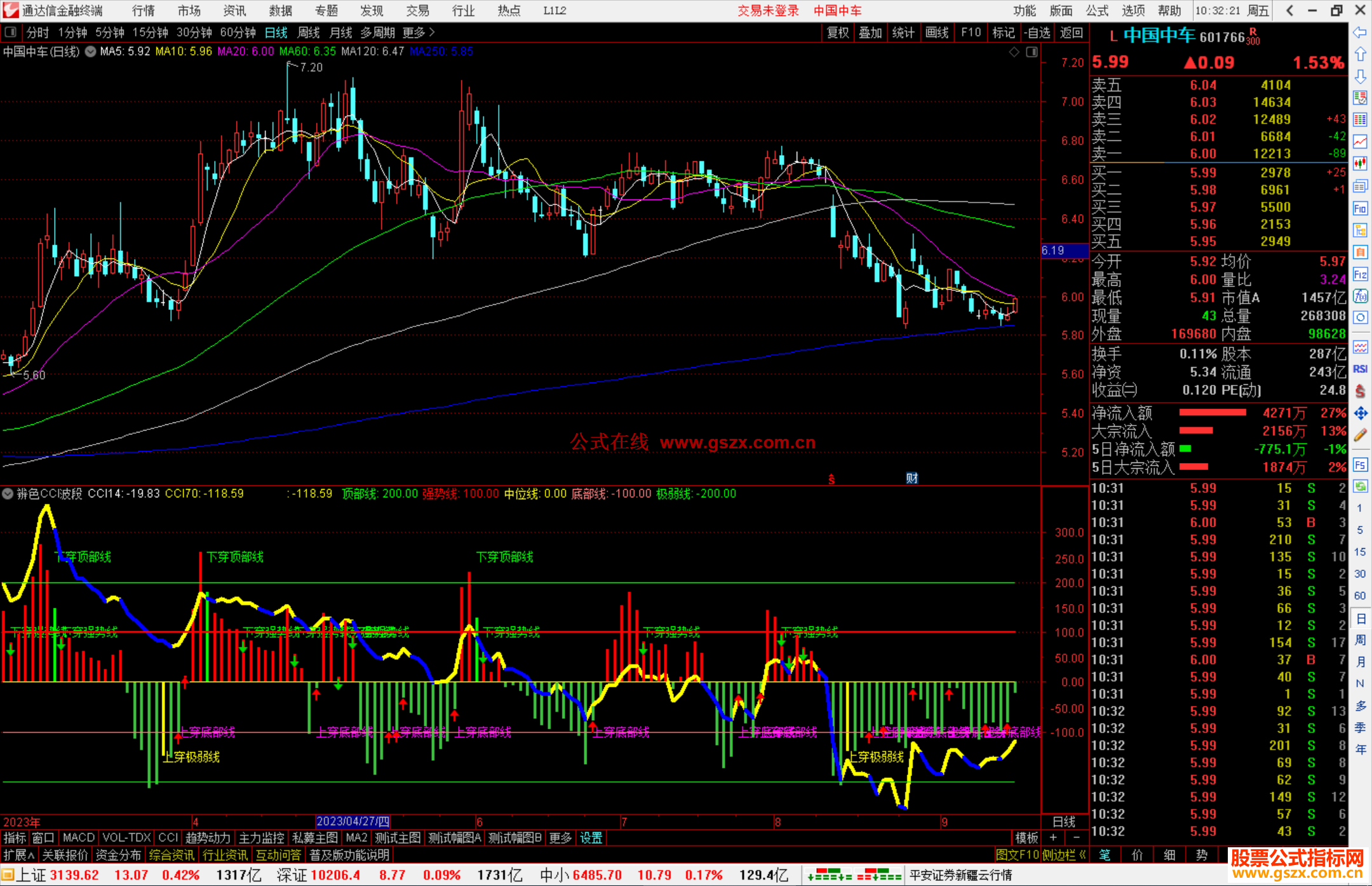Image resolution: width=1372 pixels, height=886 pixels.
Task: Switch to the MACD indicator tab
Action: pos(78,838)
